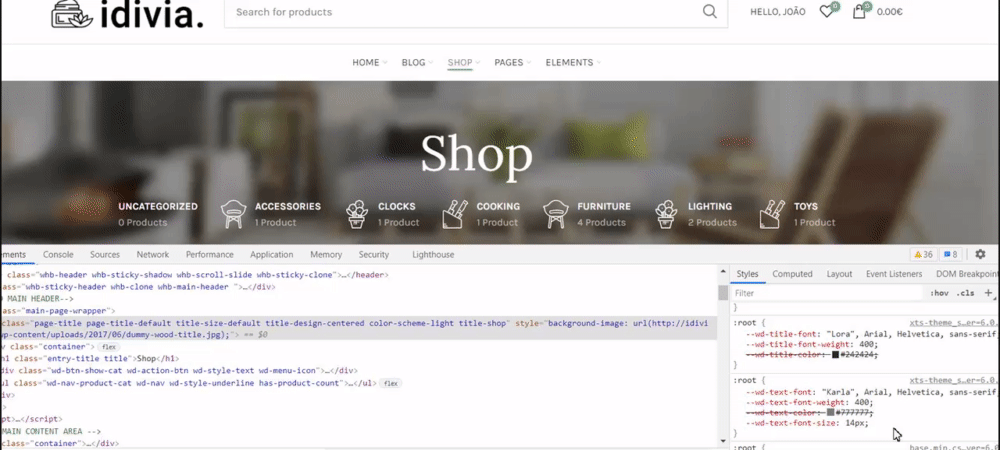Click the Toys category knife block icon
This screenshot has height=450, width=1000.
point(772,214)
